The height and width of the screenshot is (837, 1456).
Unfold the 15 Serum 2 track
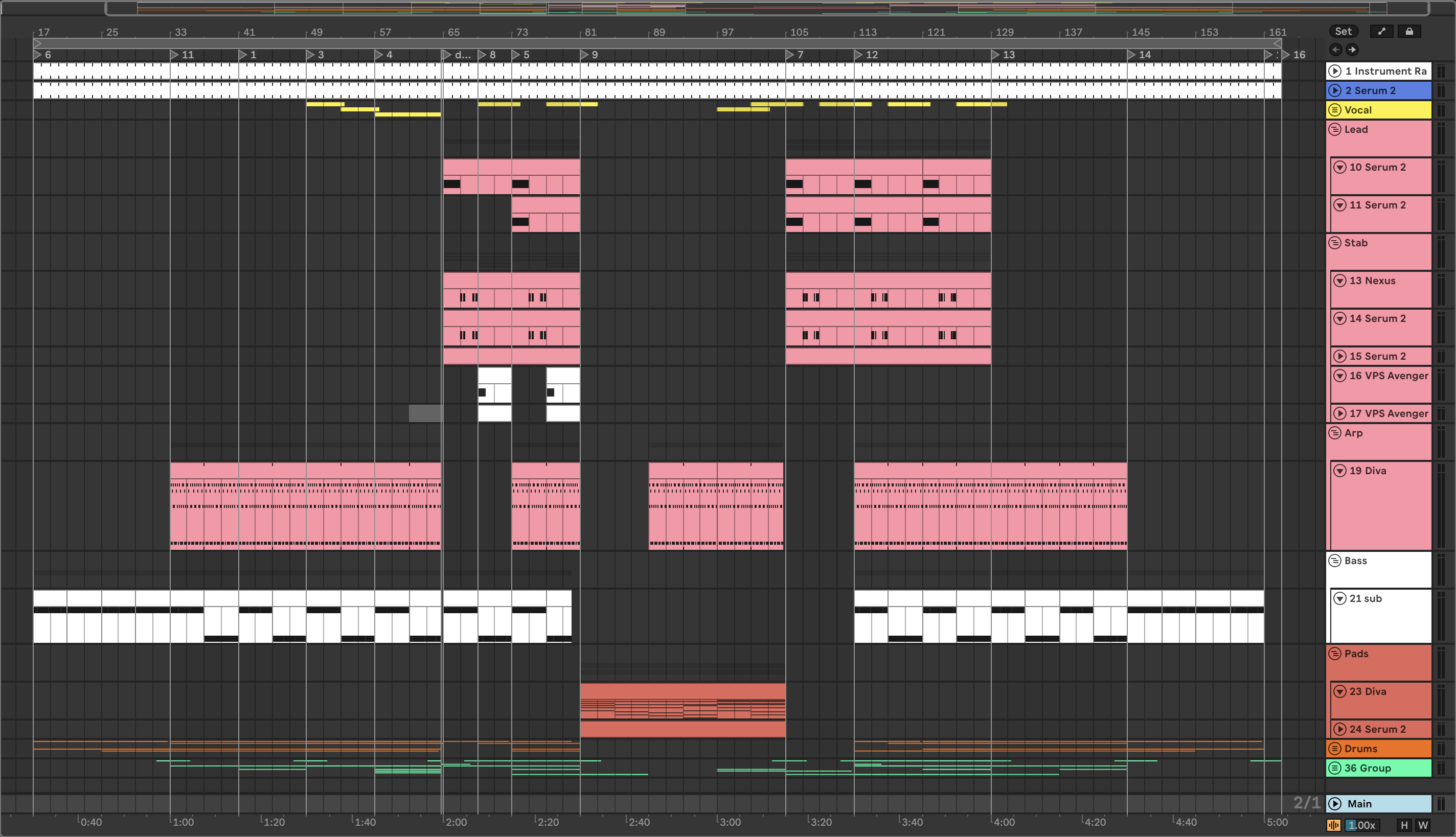coord(1340,357)
